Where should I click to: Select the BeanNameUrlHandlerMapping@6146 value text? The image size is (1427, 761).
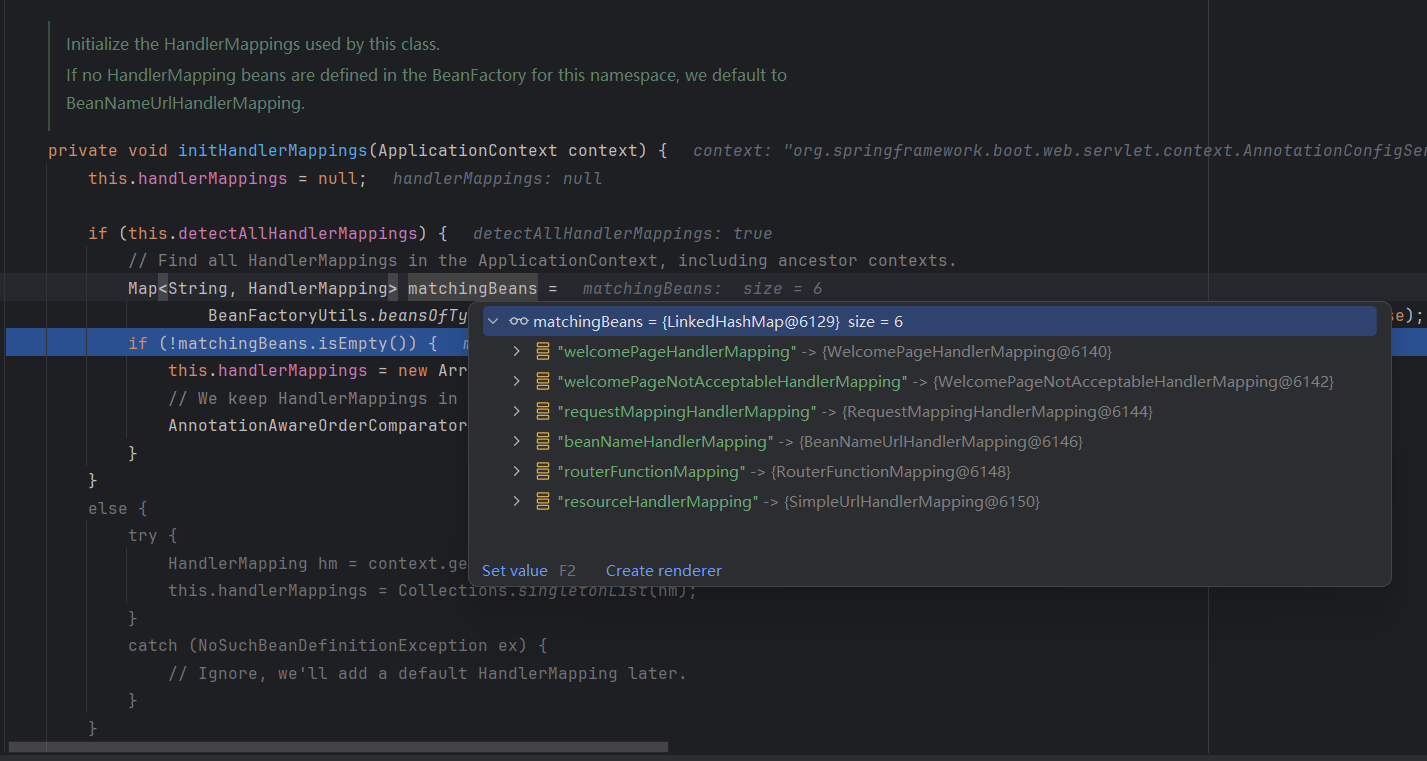pos(940,442)
